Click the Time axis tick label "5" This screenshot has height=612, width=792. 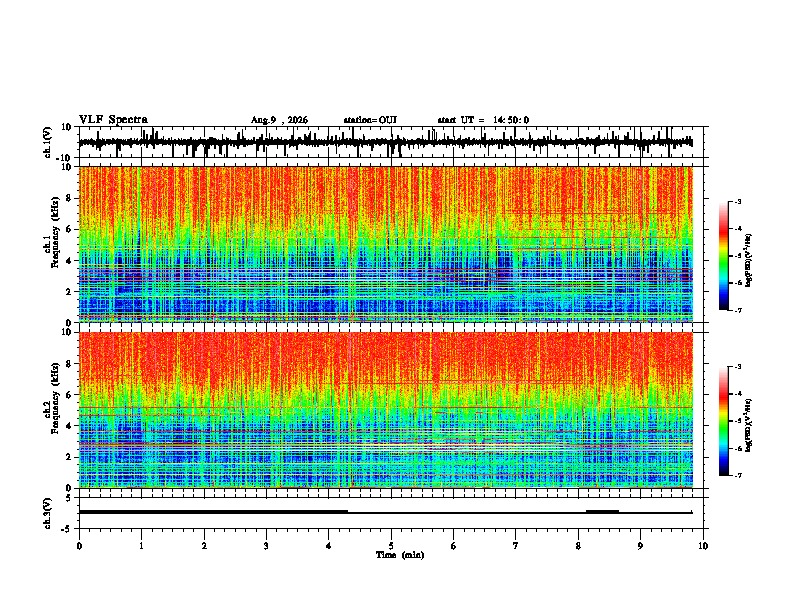pyautogui.click(x=391, y=546)
